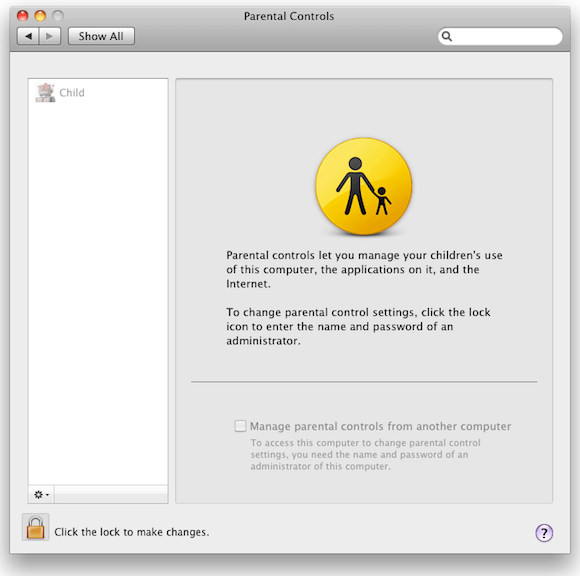
Task: Select the Child account in the list
Action: (98, 92)
